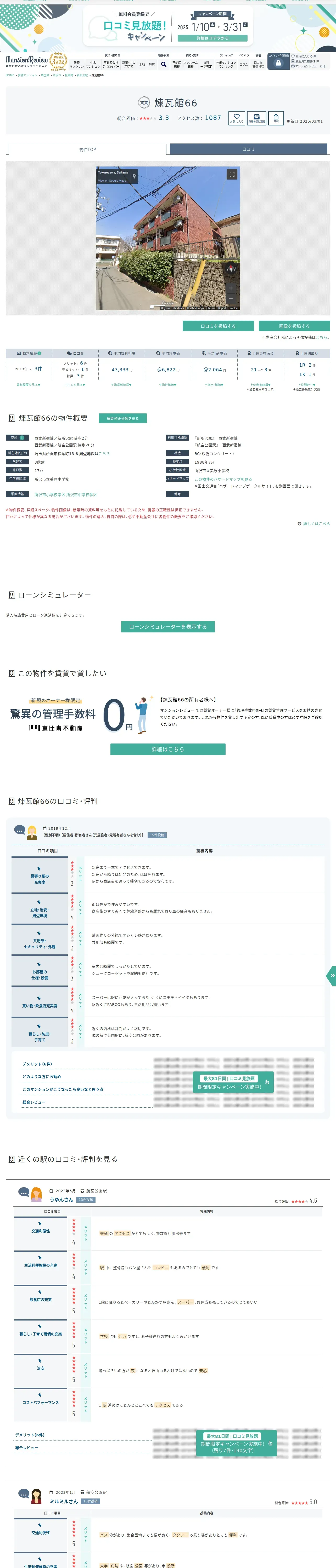Click the info icon beside 交通 label

22,438
